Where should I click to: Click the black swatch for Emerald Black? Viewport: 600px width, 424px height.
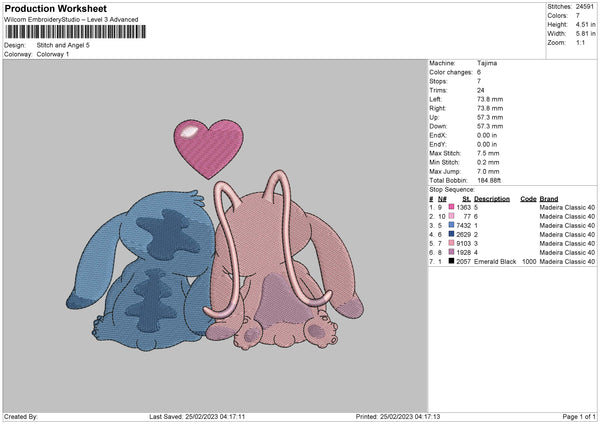451,261
